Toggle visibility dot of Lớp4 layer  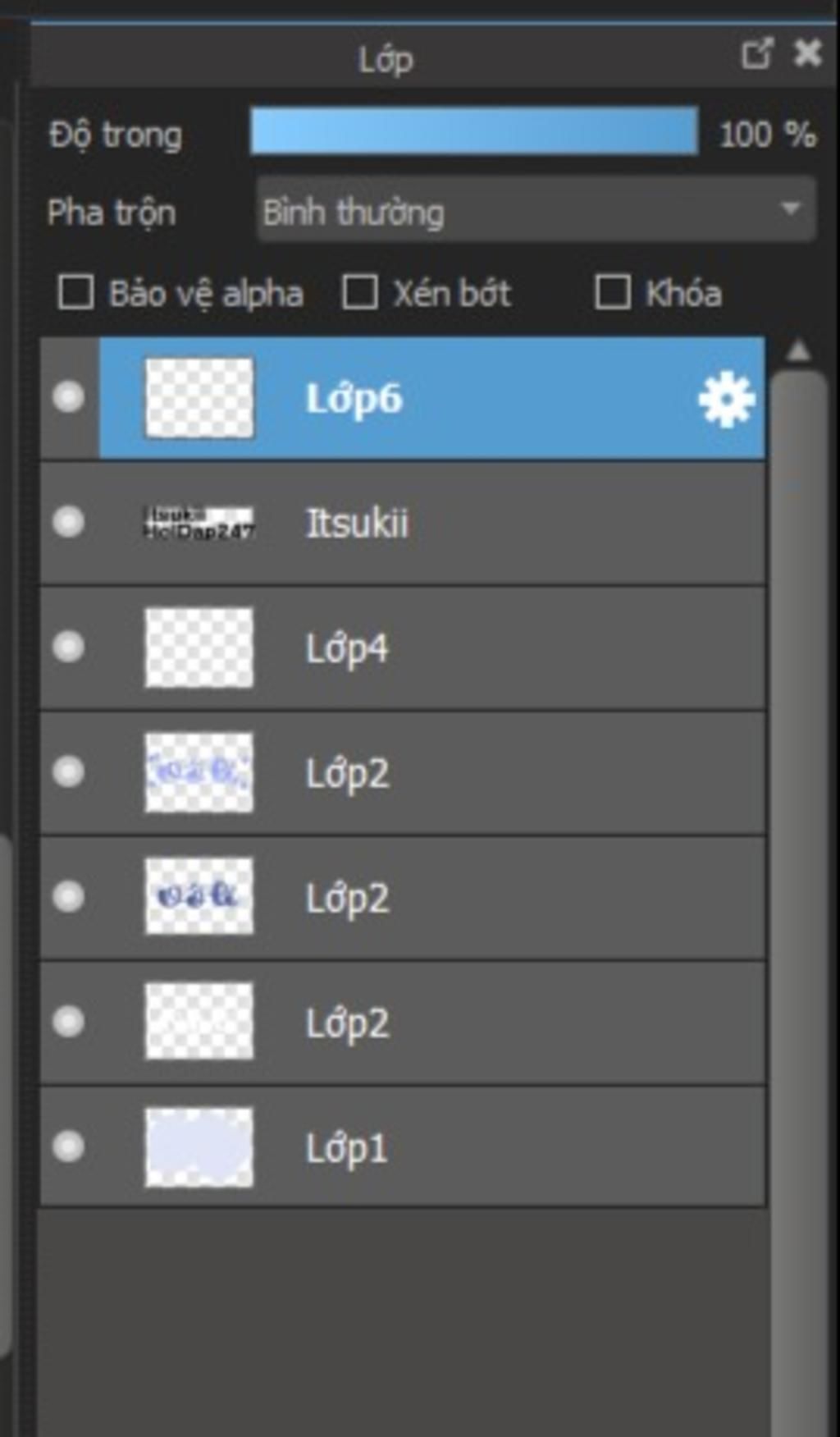click(68, 647)
